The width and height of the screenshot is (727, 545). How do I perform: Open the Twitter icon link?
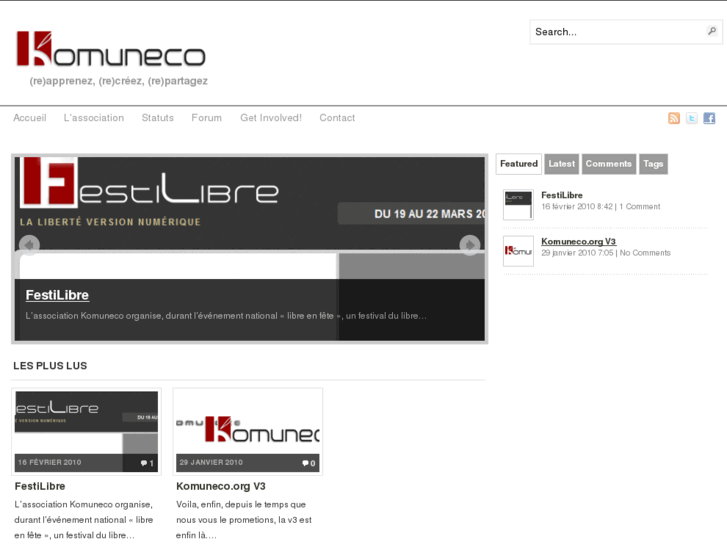(x=691, y=118)
